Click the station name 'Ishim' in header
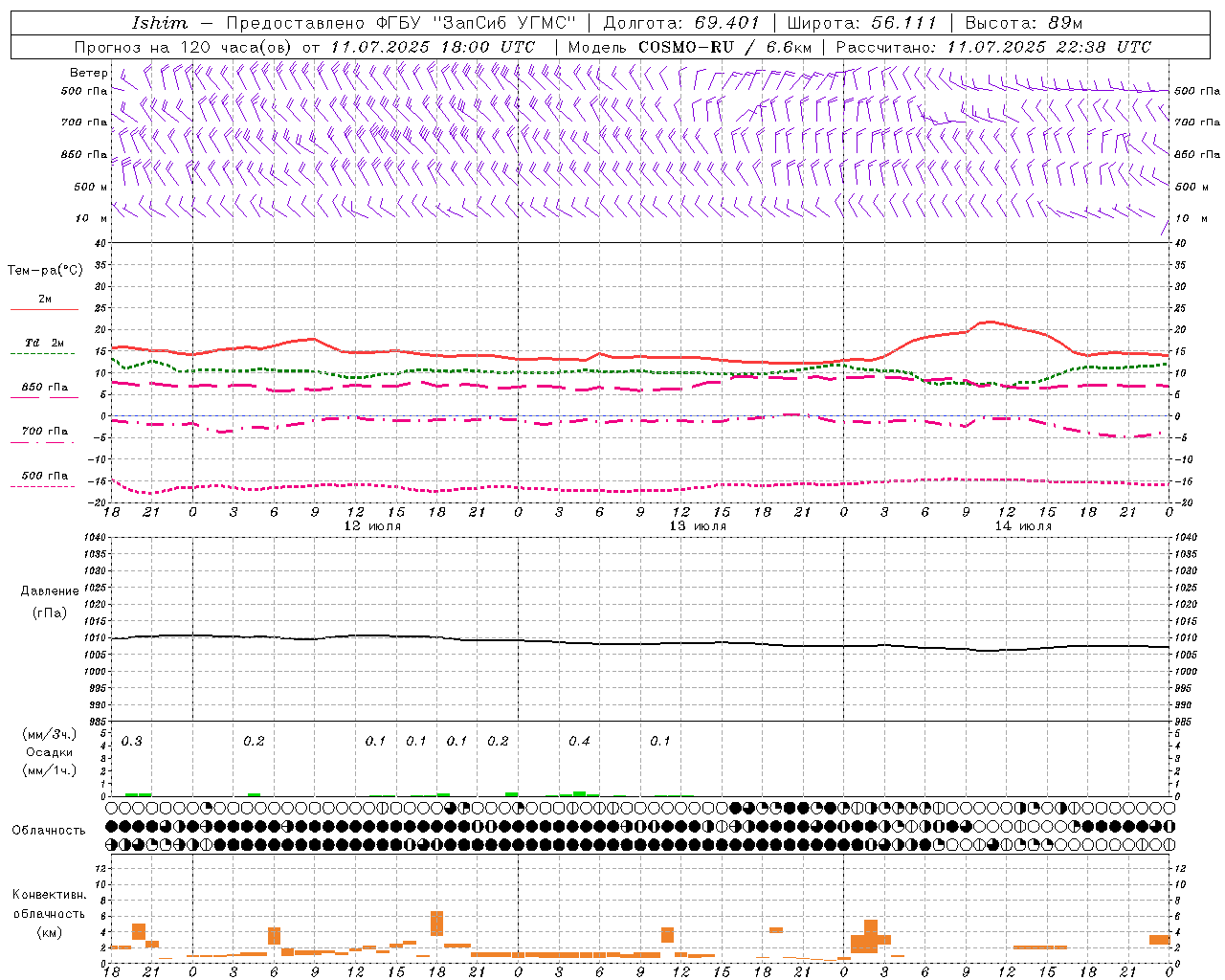The image size is (1225, 980). tap(160, 23)
